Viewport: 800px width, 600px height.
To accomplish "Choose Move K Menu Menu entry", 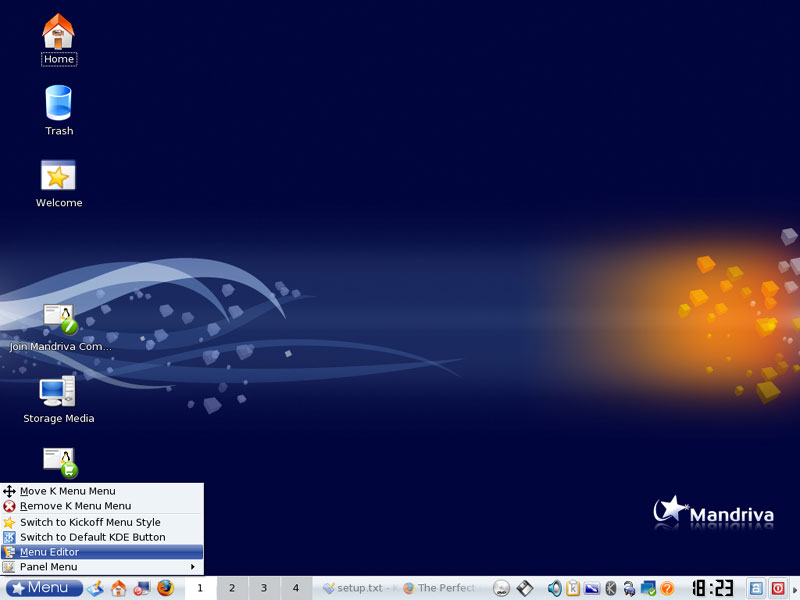I will point(102,491).
